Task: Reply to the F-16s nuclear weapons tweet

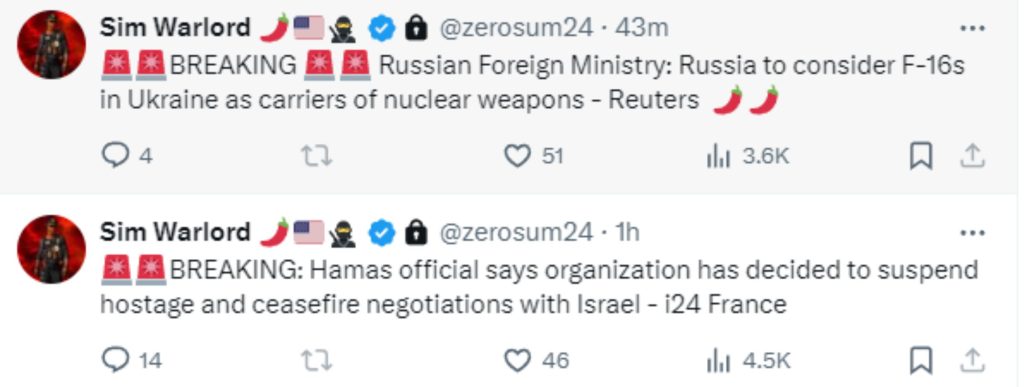Action: click(128, 156)
